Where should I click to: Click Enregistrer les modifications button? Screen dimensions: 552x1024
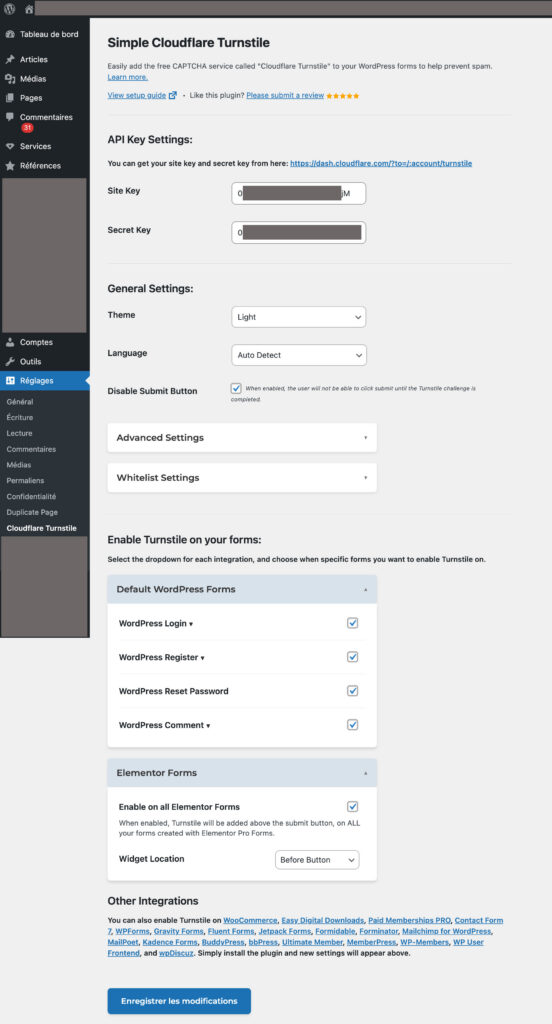click(179, 1001)
